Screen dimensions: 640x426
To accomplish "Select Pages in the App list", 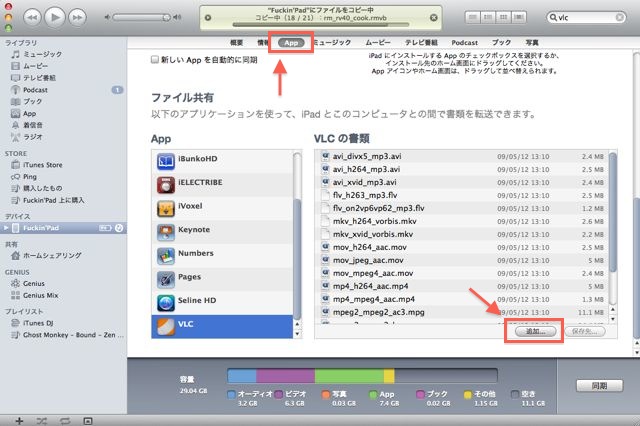I will [222, 280].
